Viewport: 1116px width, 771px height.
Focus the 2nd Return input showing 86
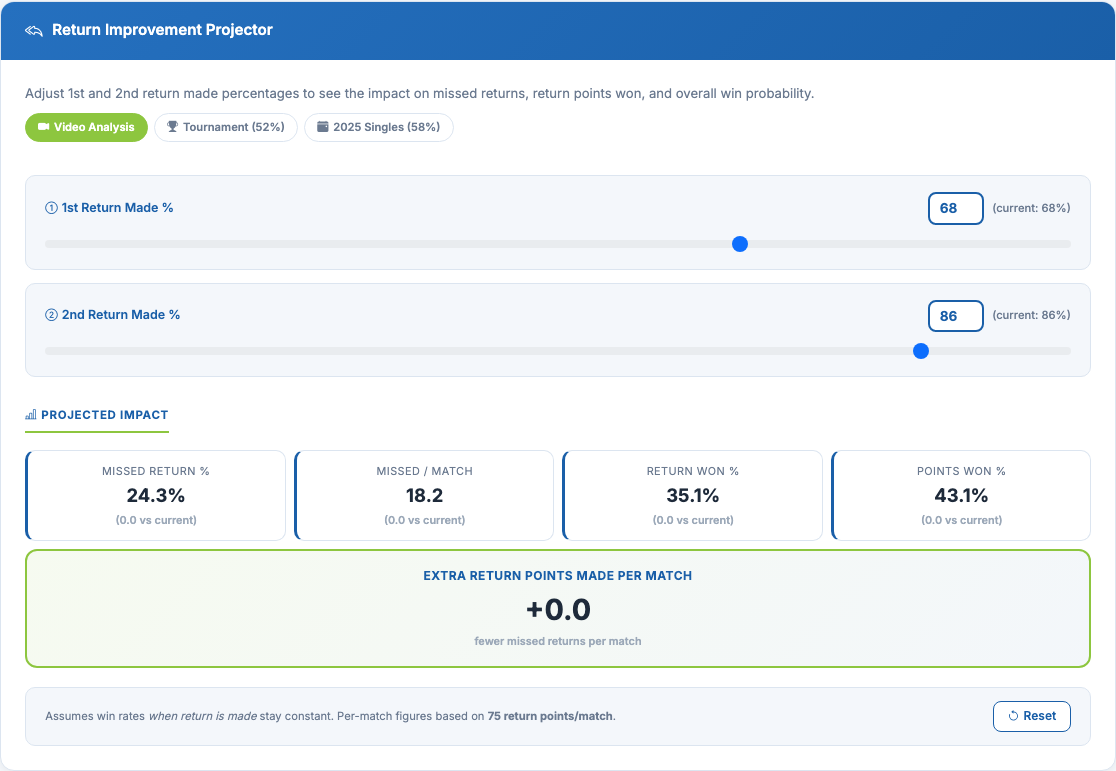[x=955, y=315]
